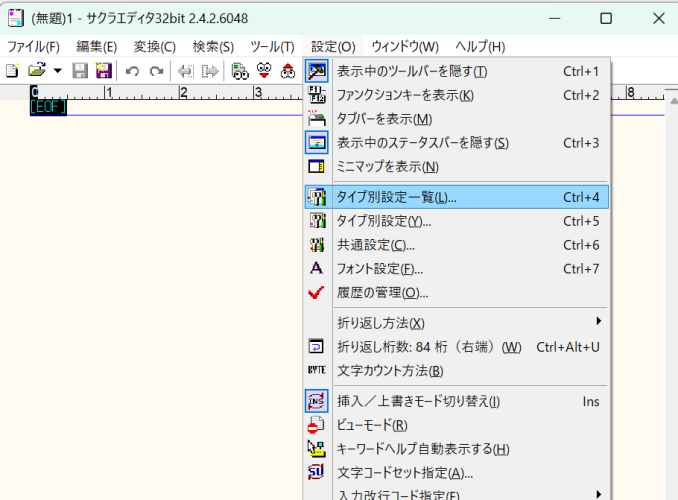The height and width of the screenshot is (500, 678).
Task: Select 折り返し桁数: 84 桁（右端）entry
Action: 457,347
